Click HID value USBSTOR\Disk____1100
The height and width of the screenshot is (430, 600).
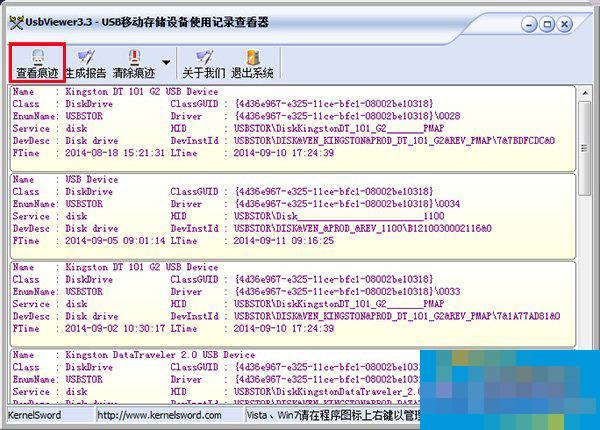[x=339, y=216]
